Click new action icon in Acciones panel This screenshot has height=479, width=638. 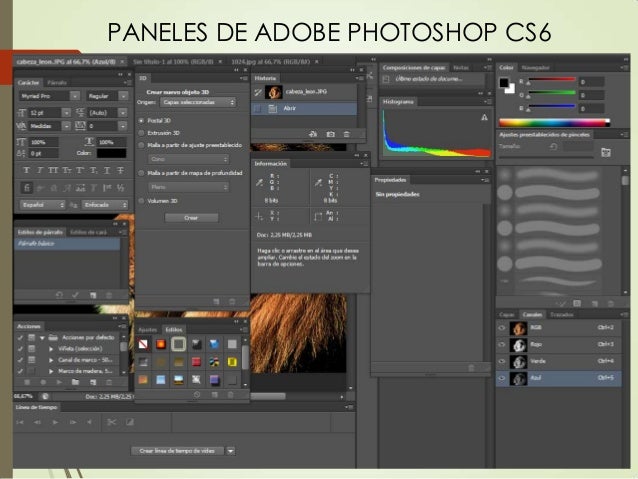(93, 383)
